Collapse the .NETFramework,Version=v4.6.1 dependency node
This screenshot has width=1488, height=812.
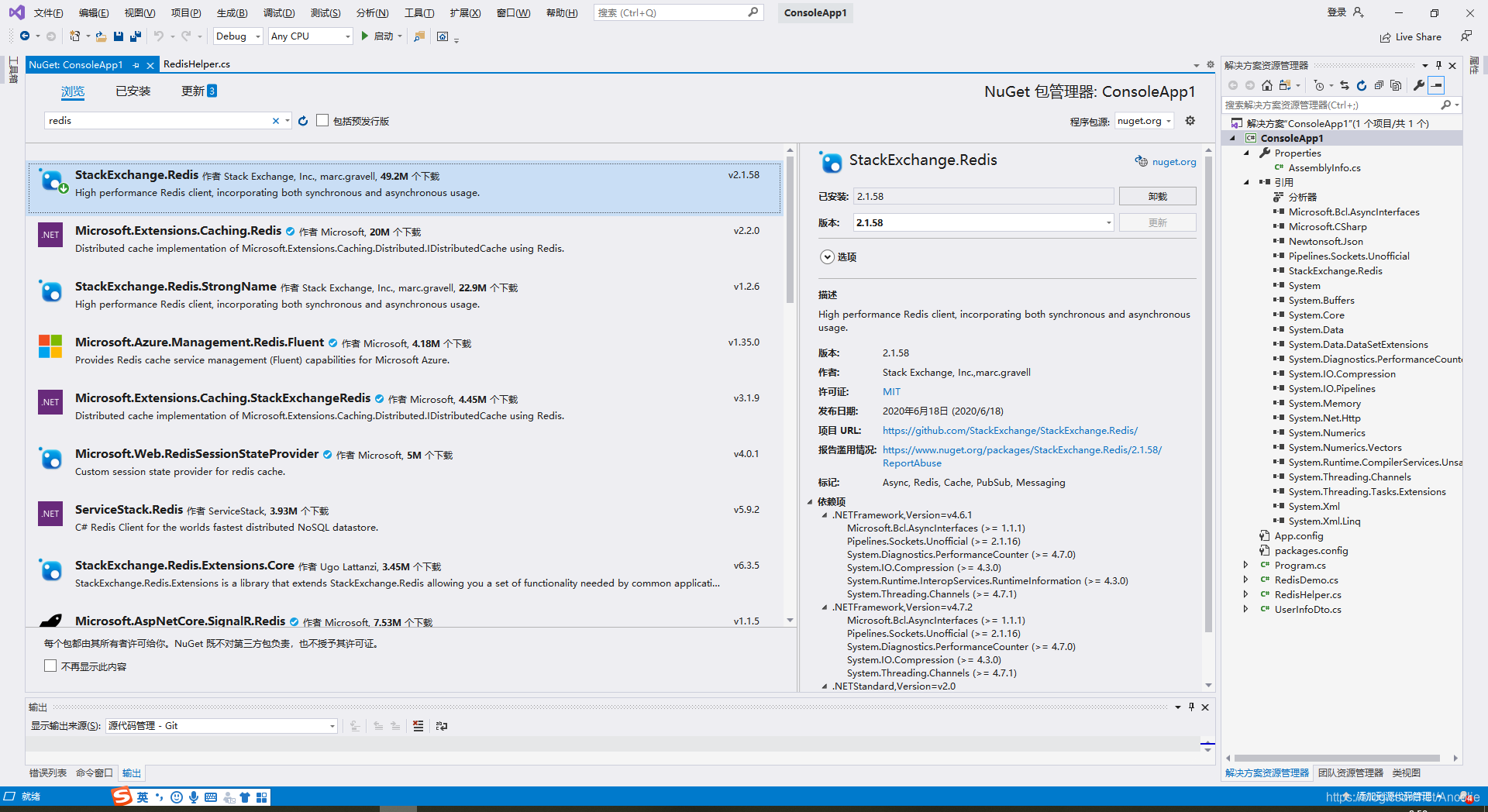point(825,514)
